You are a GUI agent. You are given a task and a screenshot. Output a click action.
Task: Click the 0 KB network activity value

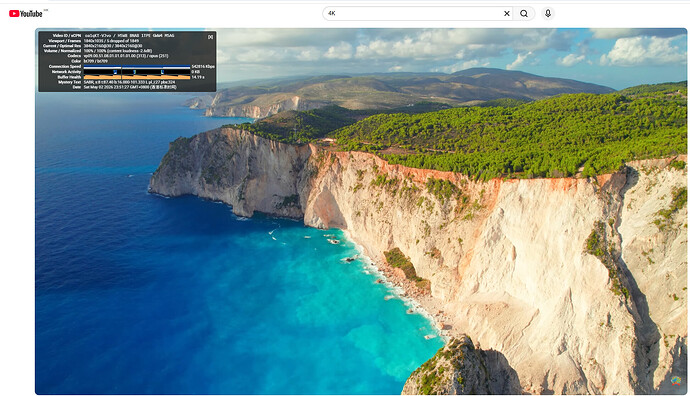[196, 72]
